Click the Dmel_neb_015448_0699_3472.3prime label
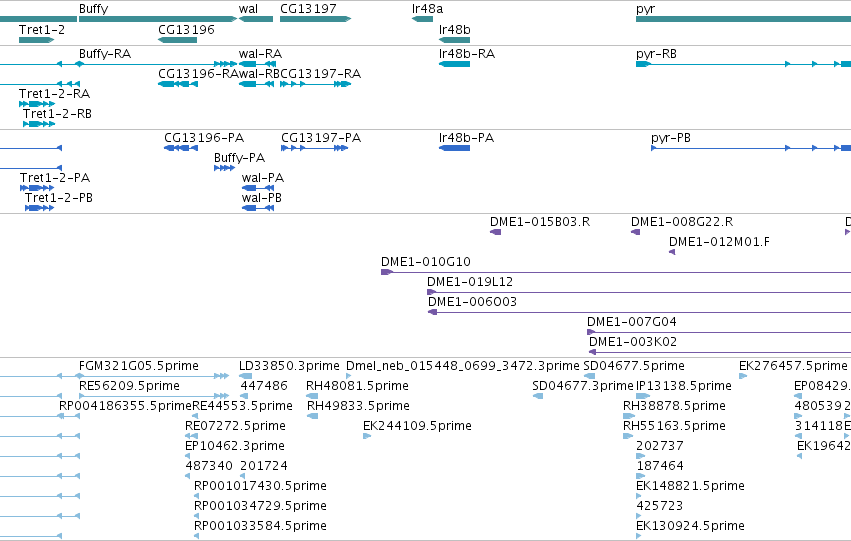 (463, 366)
